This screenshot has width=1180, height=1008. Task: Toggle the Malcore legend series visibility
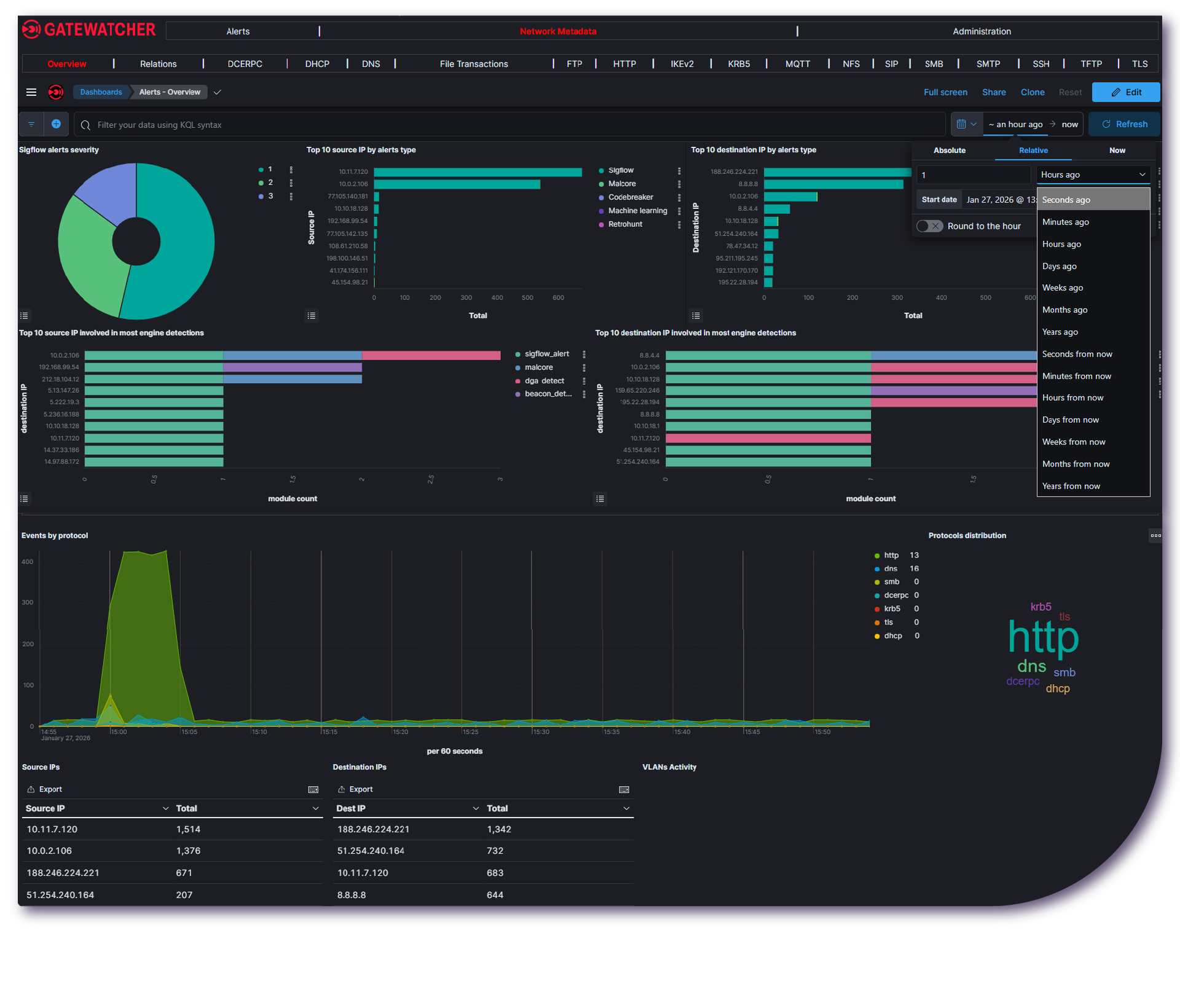coord(621,184)
